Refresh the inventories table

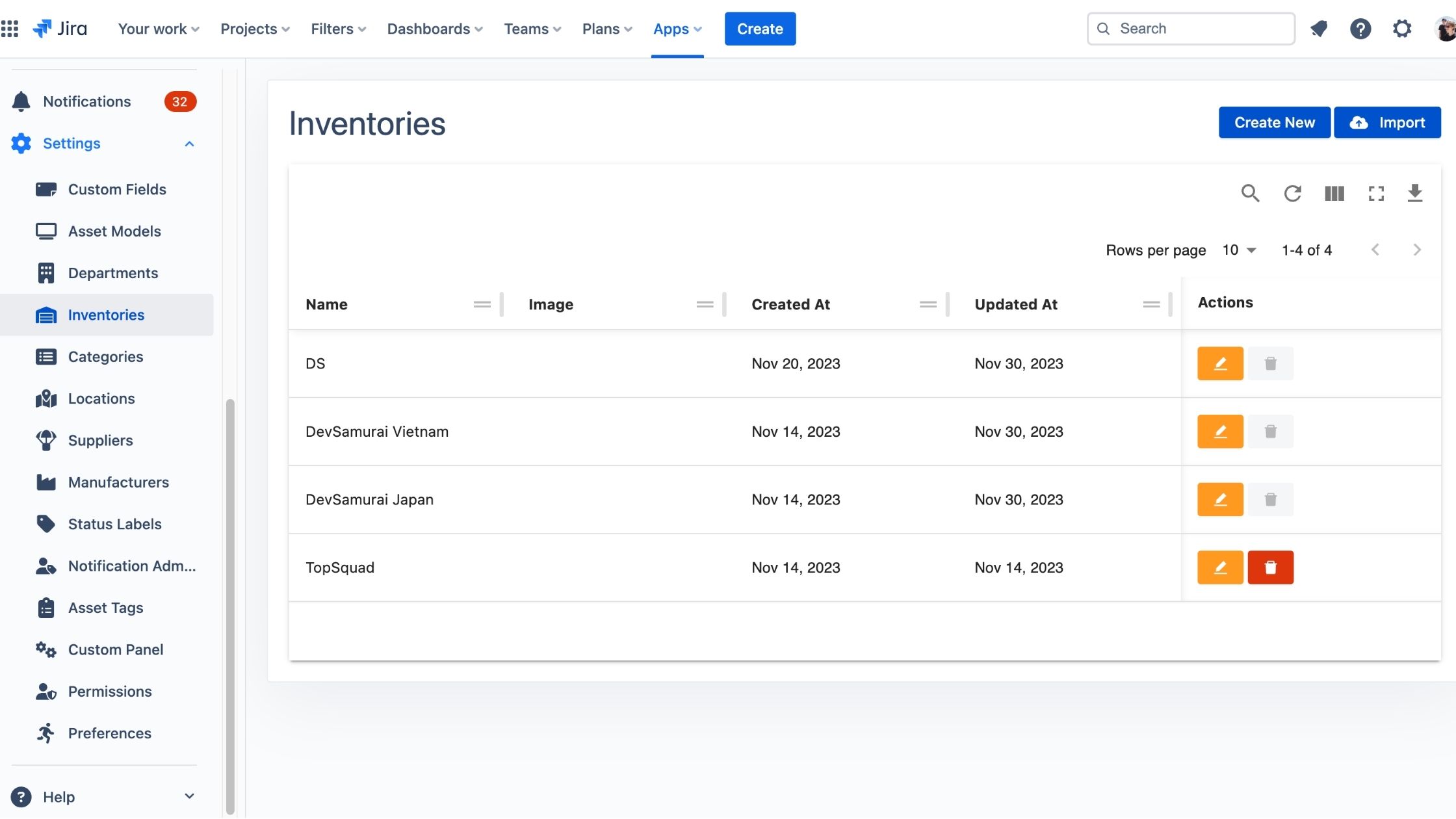pyautogui.click(x=1292, y=193)
